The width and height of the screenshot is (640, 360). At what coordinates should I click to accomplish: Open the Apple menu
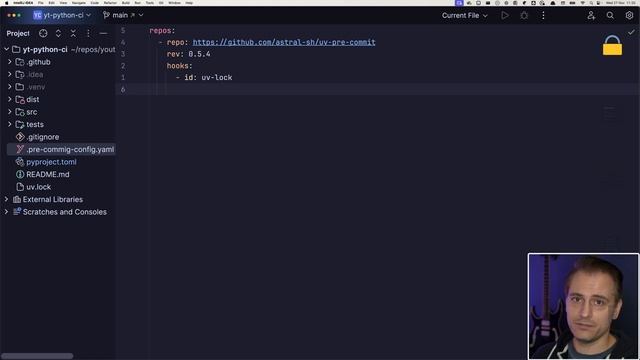click(6, 2)
